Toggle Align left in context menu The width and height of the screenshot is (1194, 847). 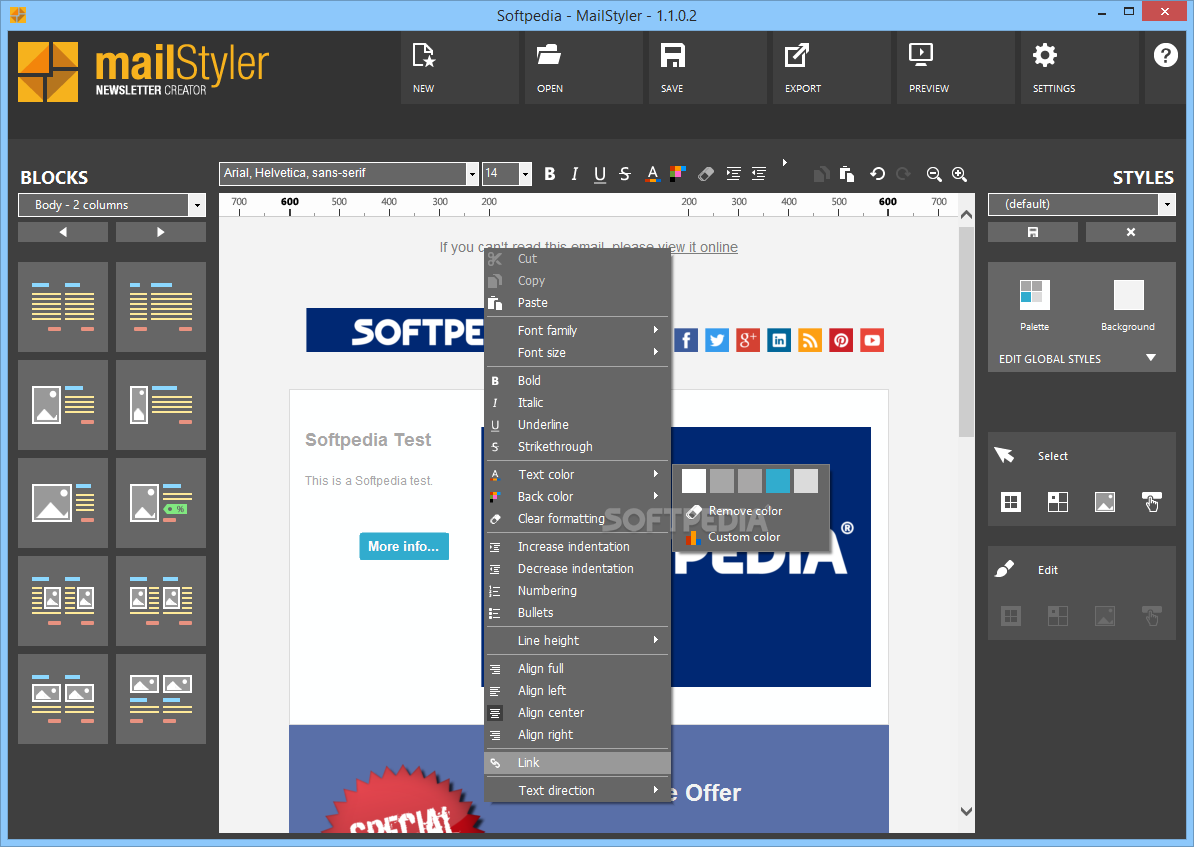click(x=578, y=691)
